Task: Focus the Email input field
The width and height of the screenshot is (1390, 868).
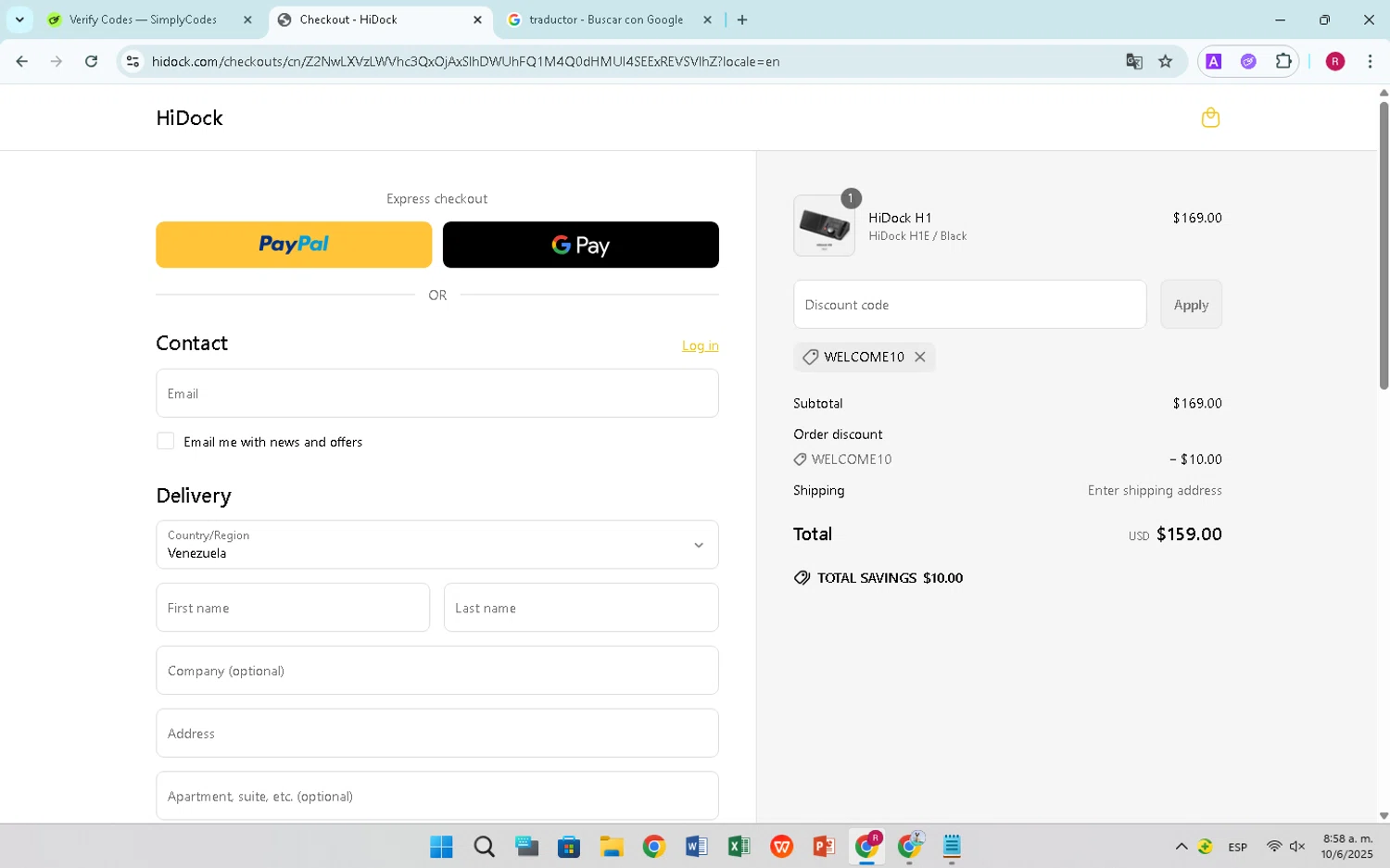Action: point(437,393)
